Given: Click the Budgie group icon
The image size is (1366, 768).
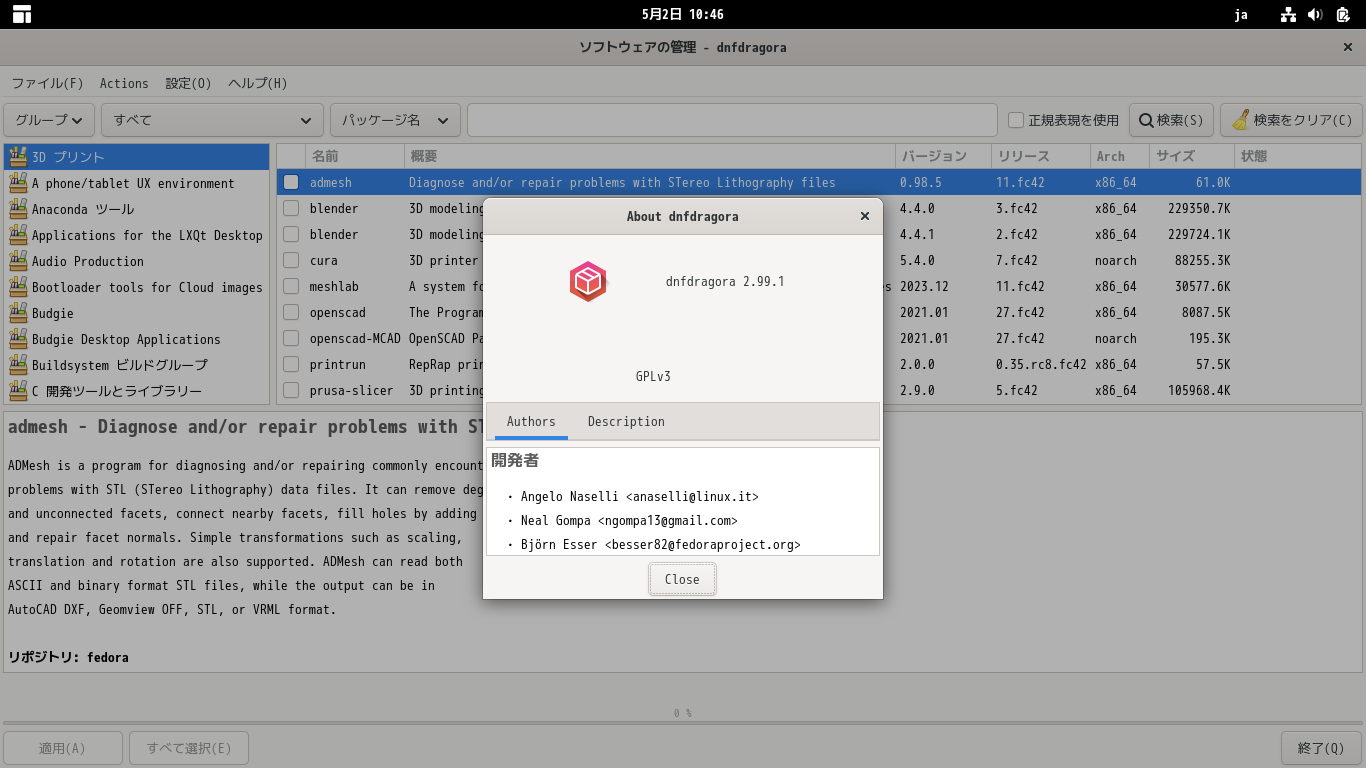Looking at the screenshot, I should coord(17,312).
